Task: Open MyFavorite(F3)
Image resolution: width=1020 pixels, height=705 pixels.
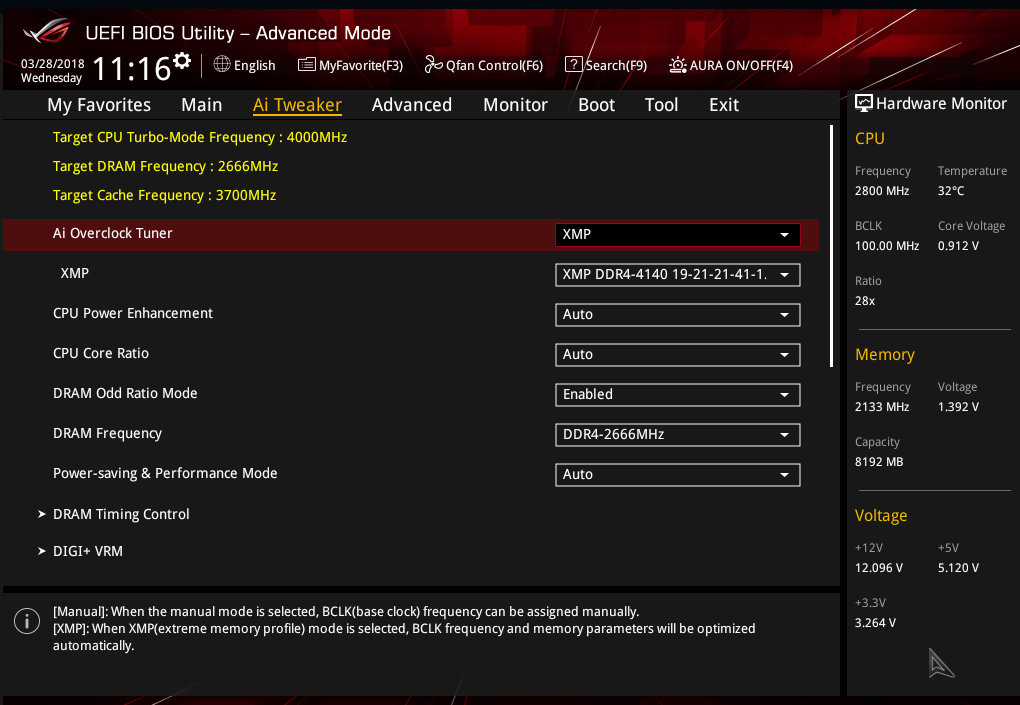Action: tap(361, 66)
